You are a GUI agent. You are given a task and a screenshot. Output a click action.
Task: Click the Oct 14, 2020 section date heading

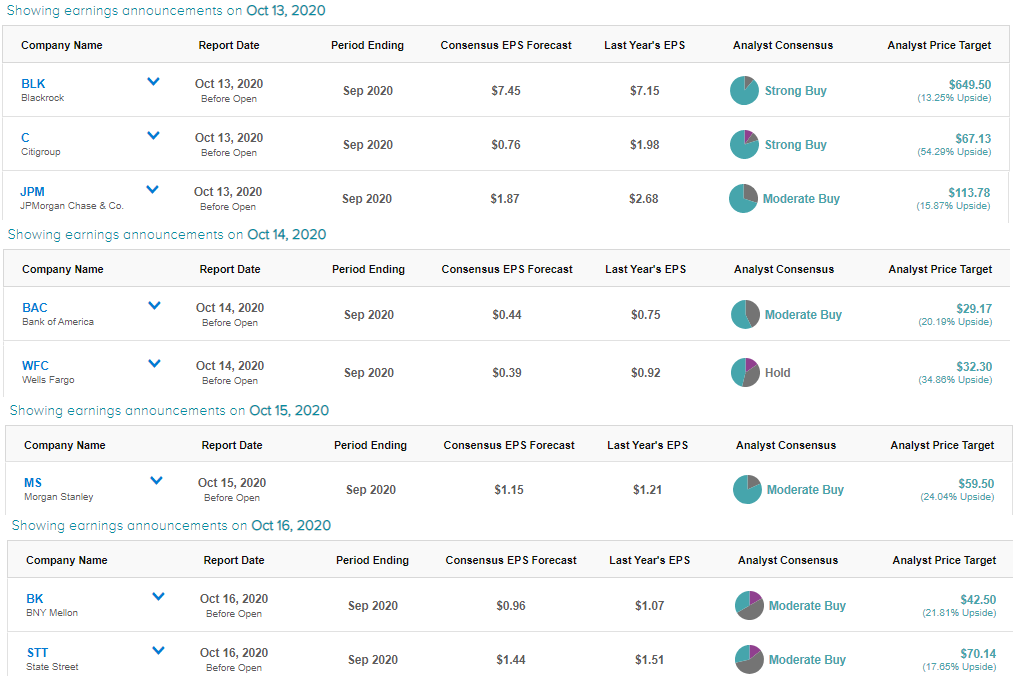click(287, 235)
